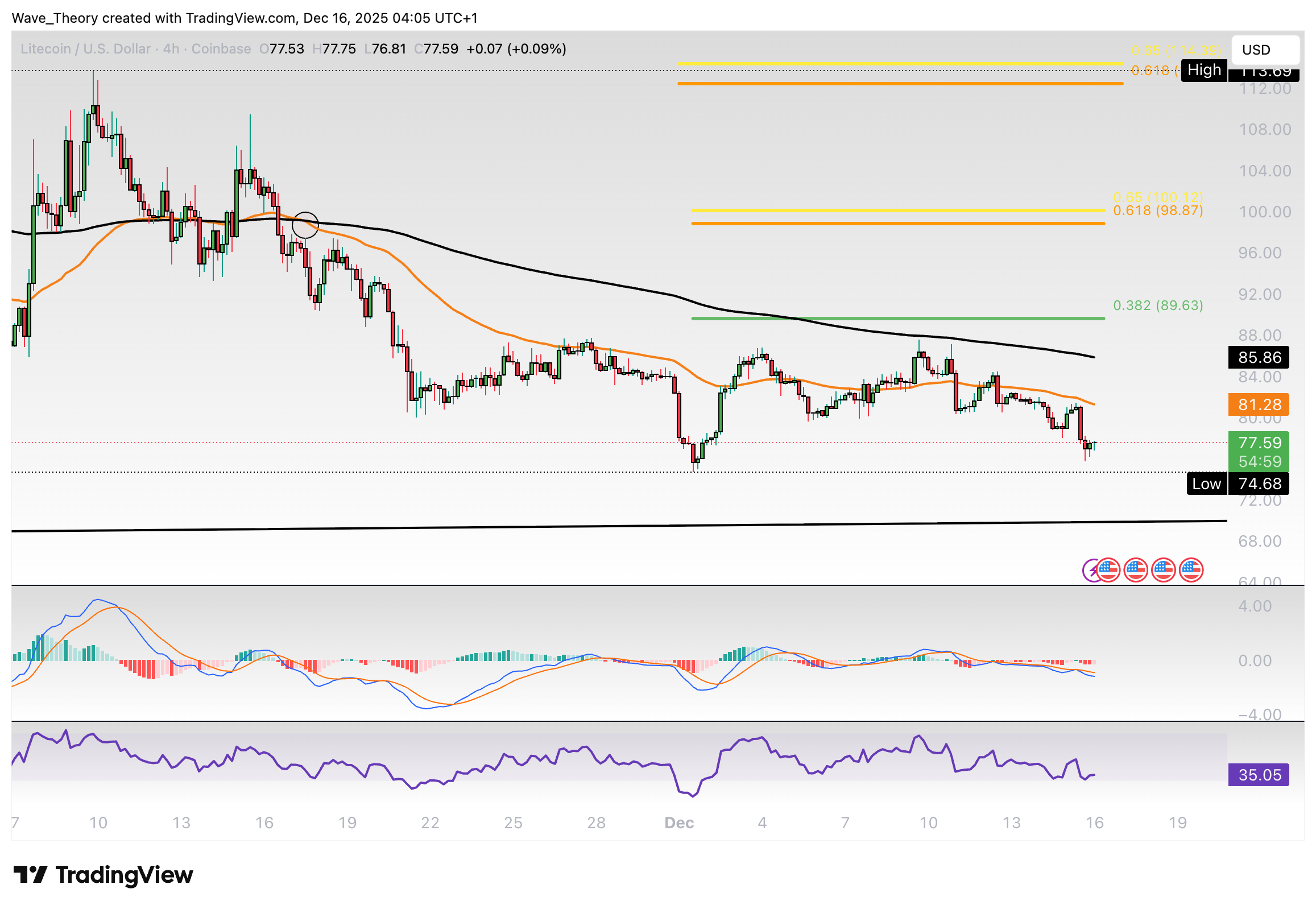
Task: Select the High price marker label
Action: tap(1204, 71)
